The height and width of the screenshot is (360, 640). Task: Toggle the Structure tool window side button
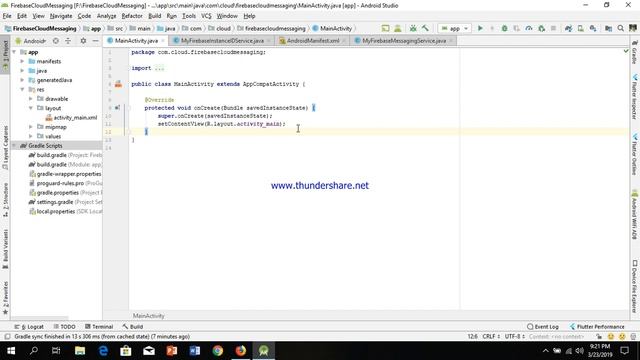[x=5, y=200]
